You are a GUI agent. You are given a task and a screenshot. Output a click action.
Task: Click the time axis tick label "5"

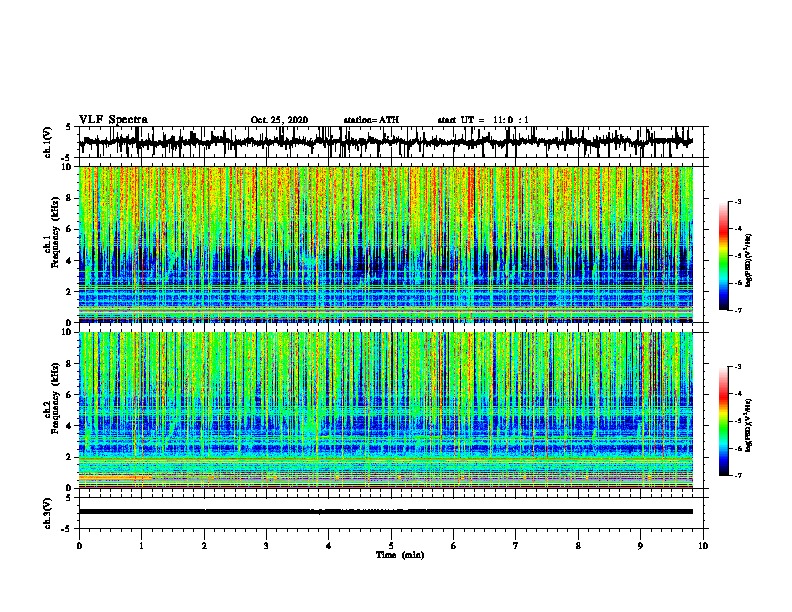pyautogui.click(x=391, y=546)
